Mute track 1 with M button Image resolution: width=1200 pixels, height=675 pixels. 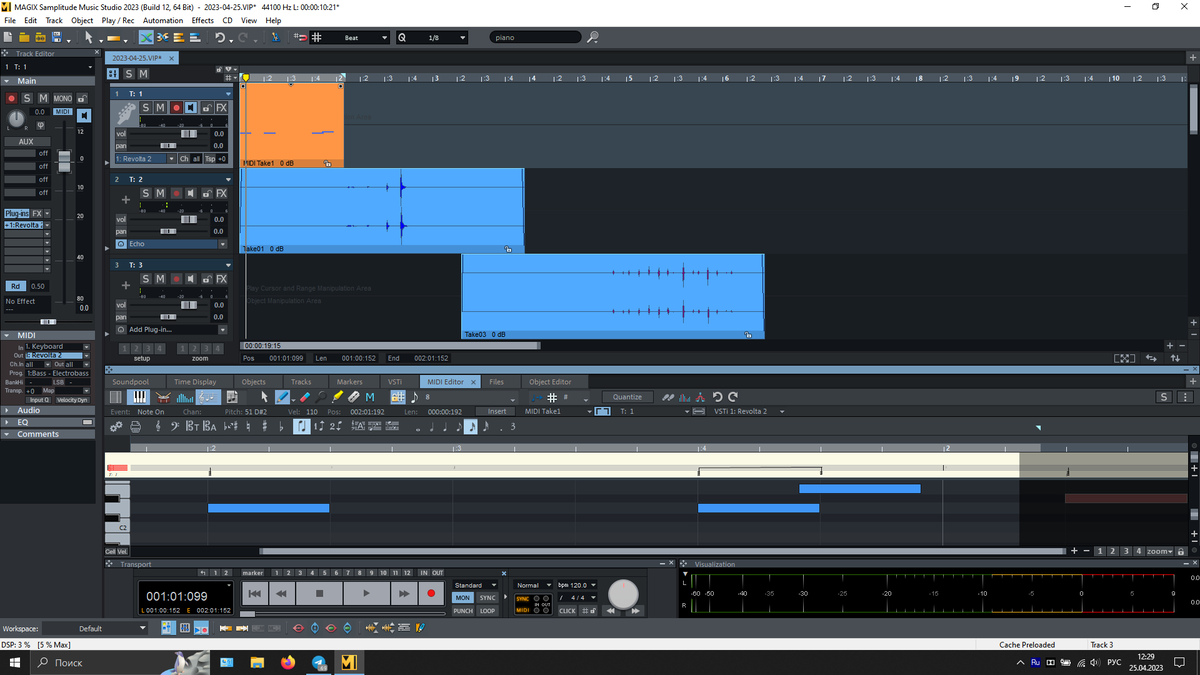[x=160, y=107]
